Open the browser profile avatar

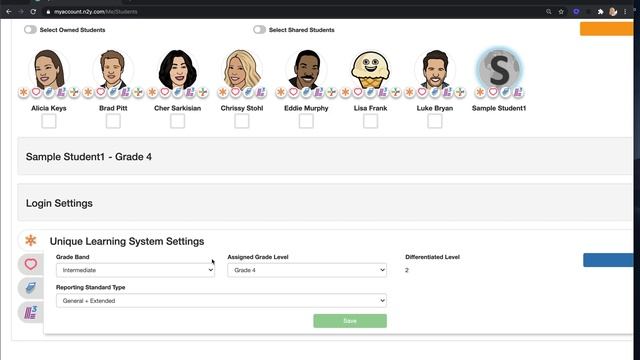(613, 12)
